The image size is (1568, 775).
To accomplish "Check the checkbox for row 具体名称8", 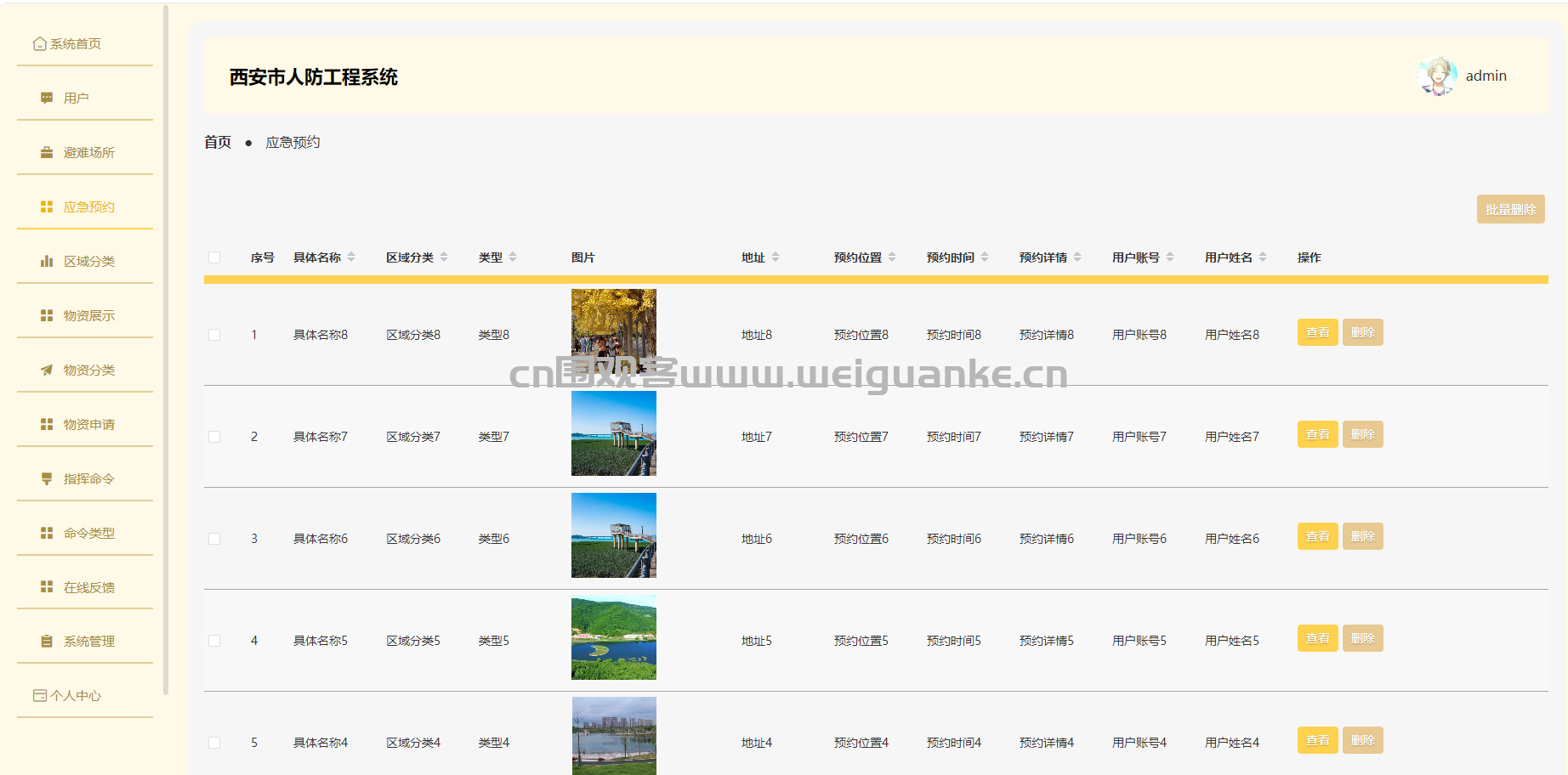I will coord(214,335).
